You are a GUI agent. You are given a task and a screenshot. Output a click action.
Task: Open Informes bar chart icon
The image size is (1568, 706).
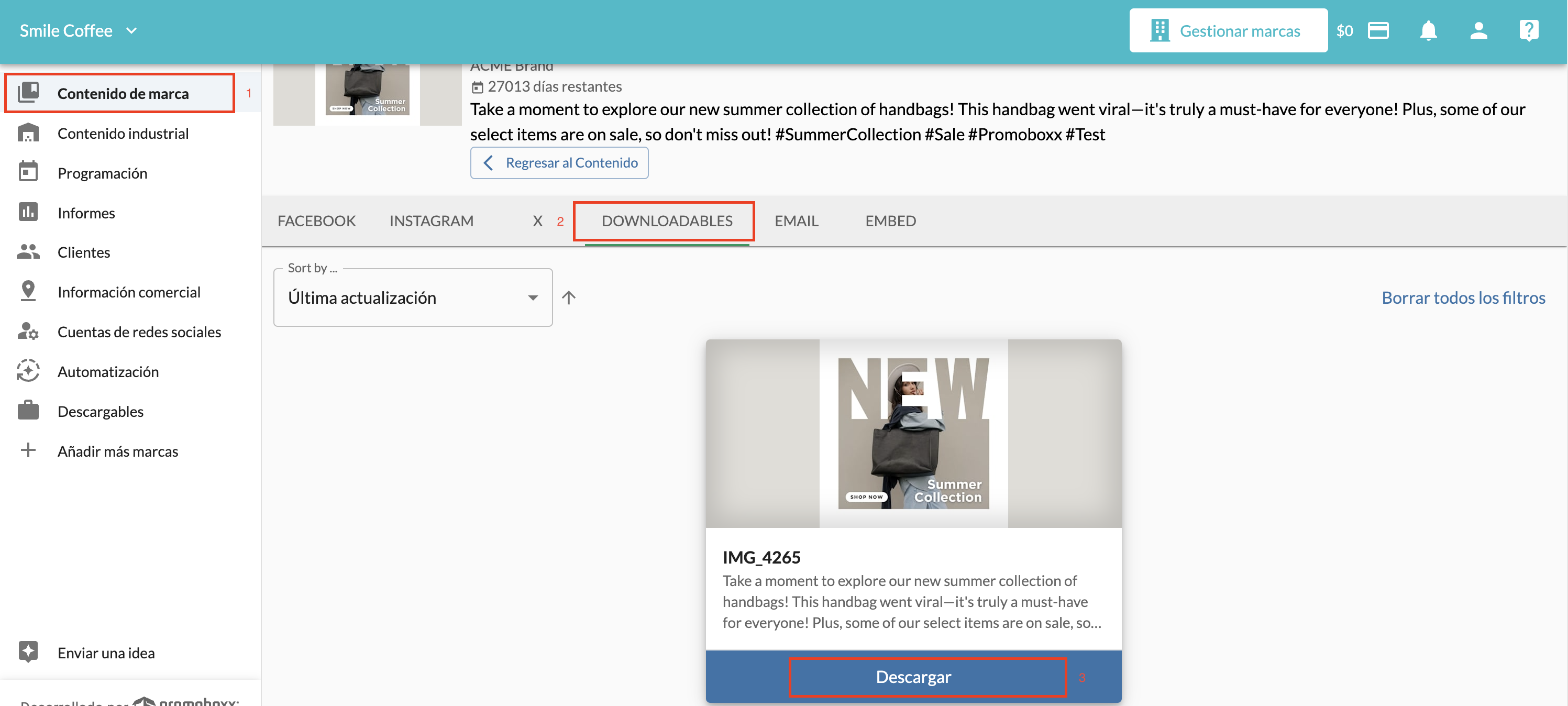pos(28,212)
